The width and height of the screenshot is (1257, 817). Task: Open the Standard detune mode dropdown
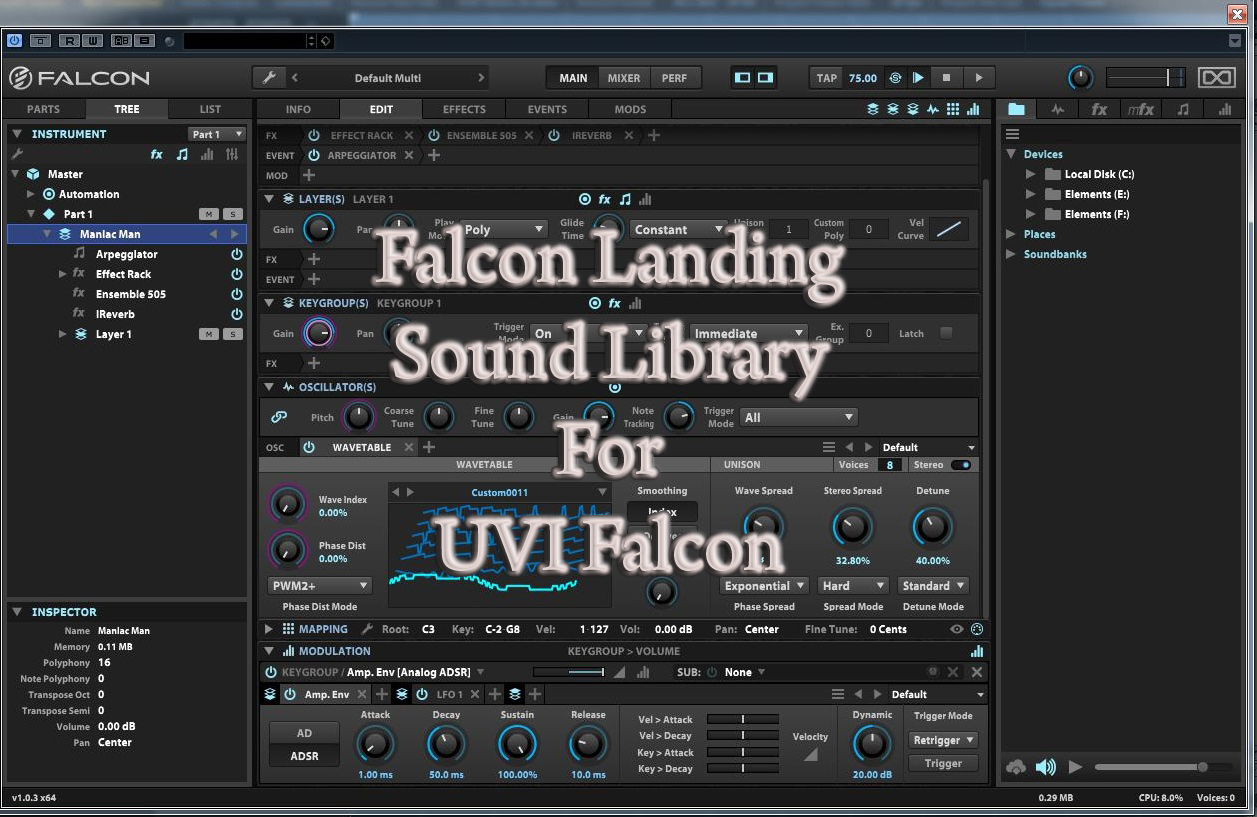click(x=933, y=586)
